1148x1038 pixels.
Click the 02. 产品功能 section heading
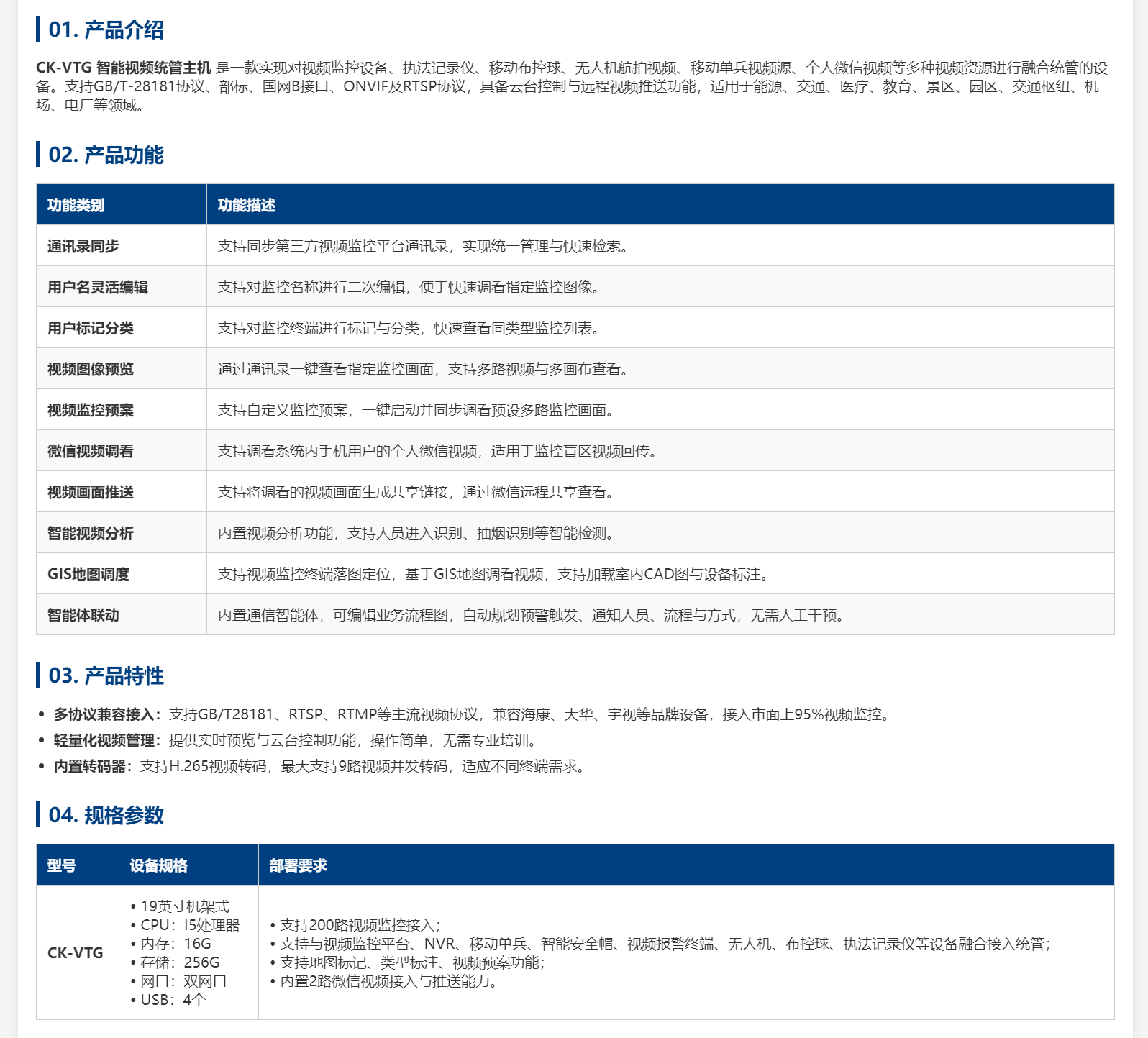(106, 155)
